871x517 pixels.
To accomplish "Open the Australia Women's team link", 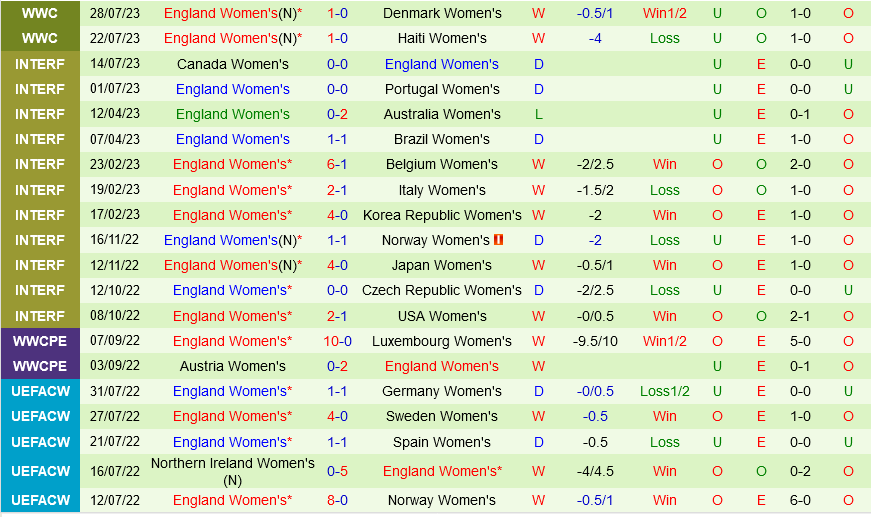I will (442, 114).
